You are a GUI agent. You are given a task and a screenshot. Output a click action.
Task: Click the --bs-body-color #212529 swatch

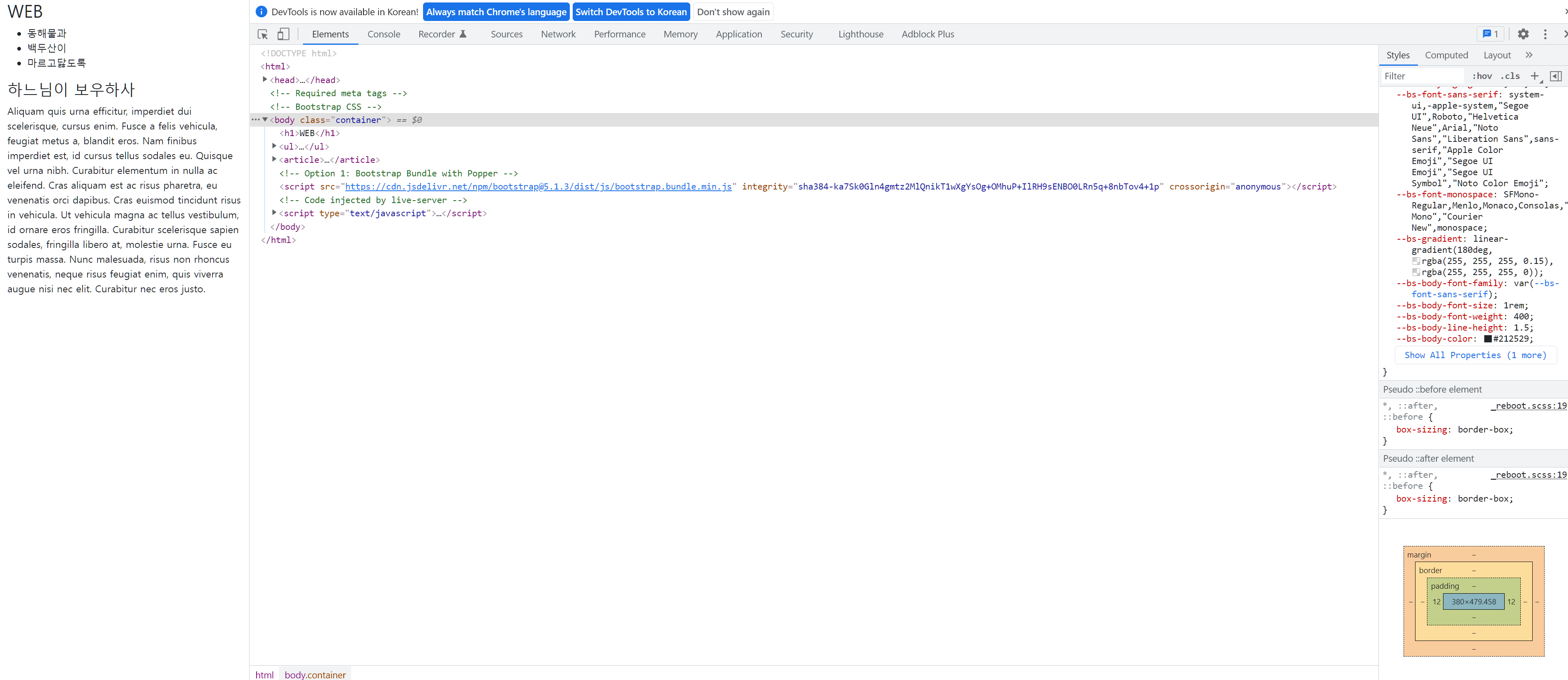tap(1487, 339)
